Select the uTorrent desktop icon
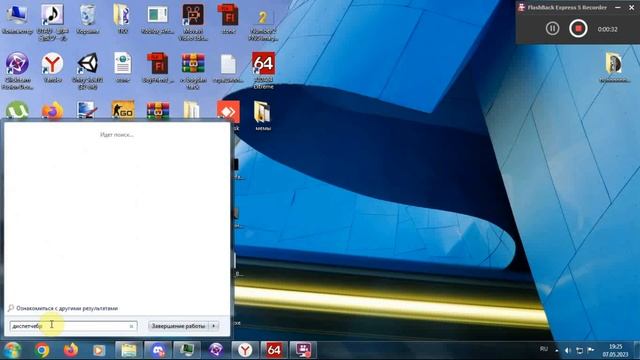 pos(17,110)
